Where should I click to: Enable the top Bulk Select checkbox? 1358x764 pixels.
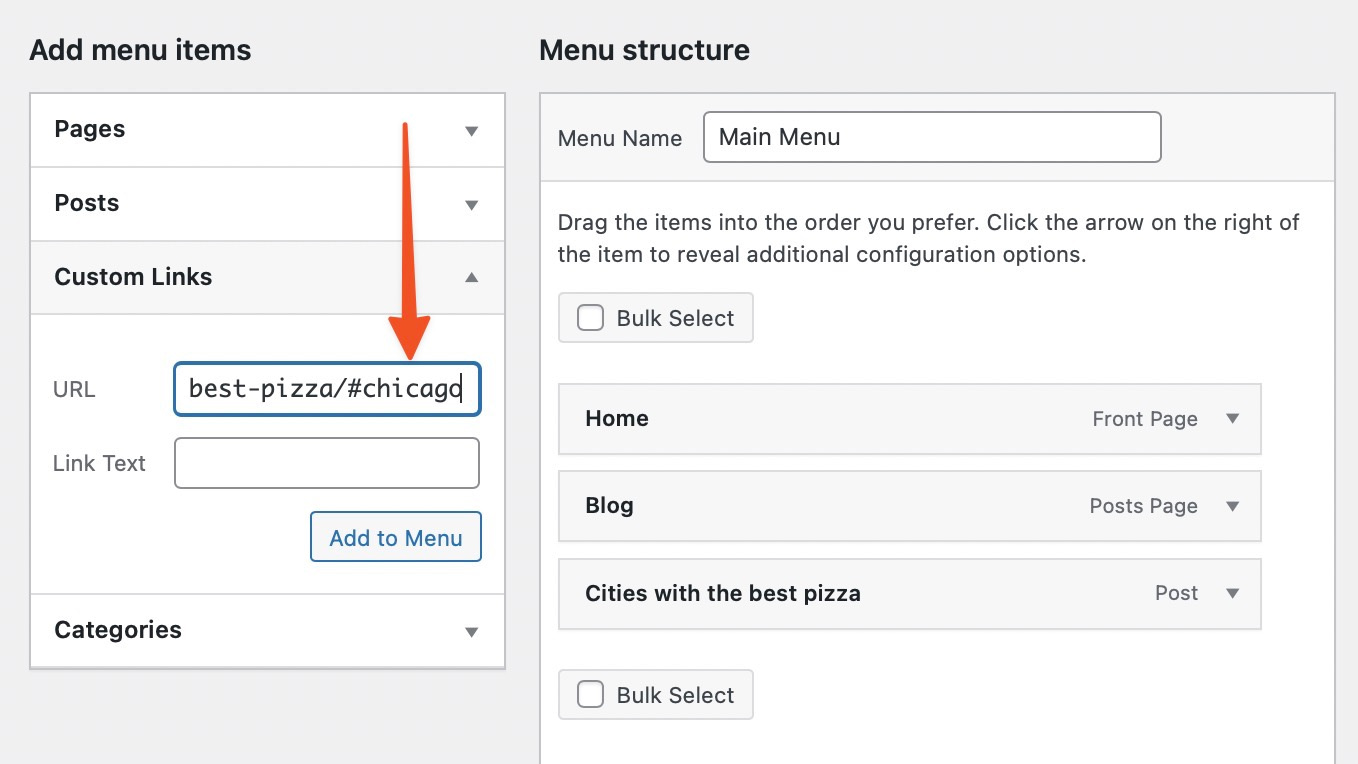click(590, 317)
